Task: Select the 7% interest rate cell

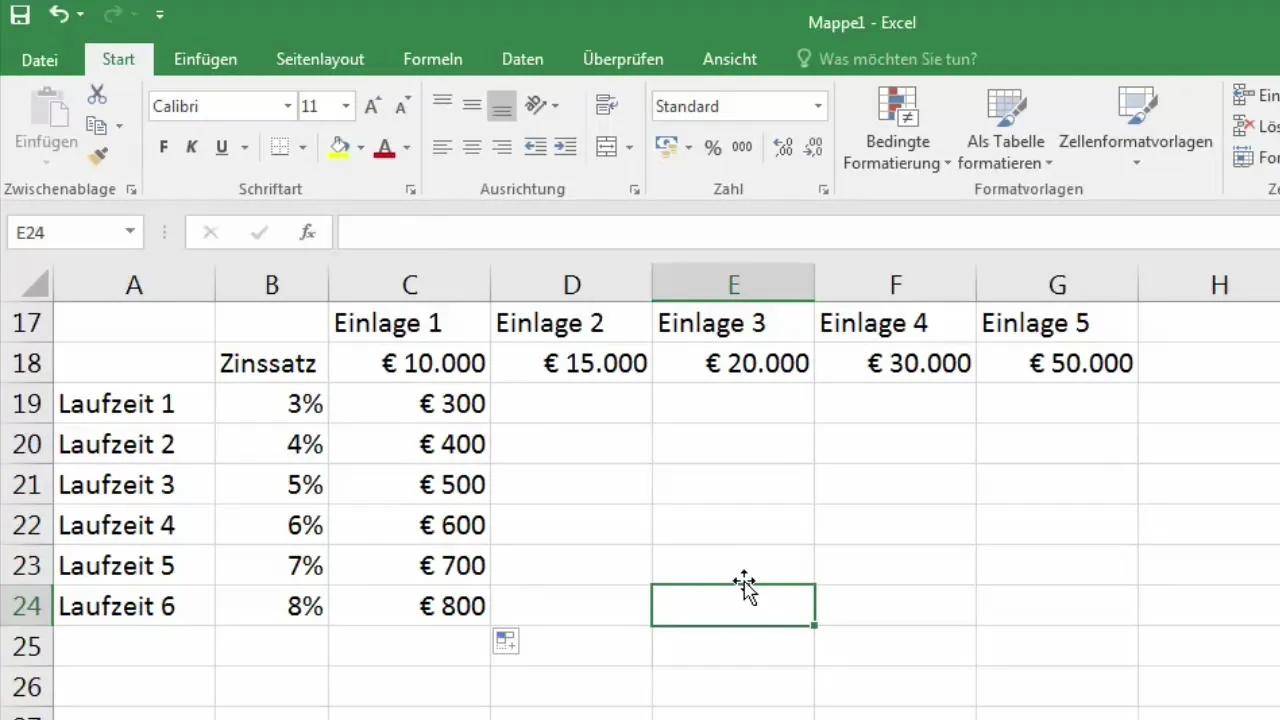Action: pos(272,566)
